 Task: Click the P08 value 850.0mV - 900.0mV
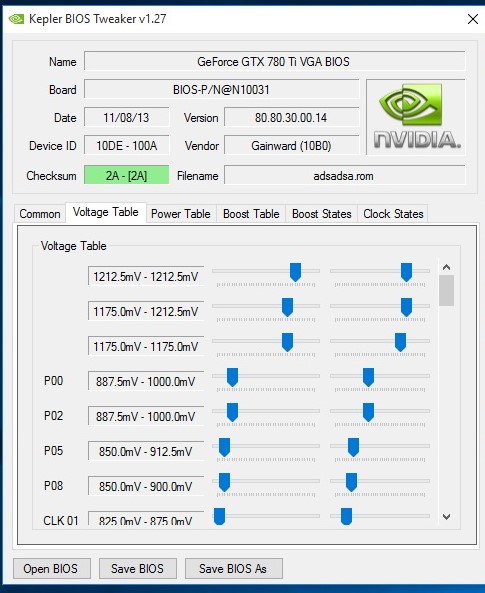[x=146, y=486]
